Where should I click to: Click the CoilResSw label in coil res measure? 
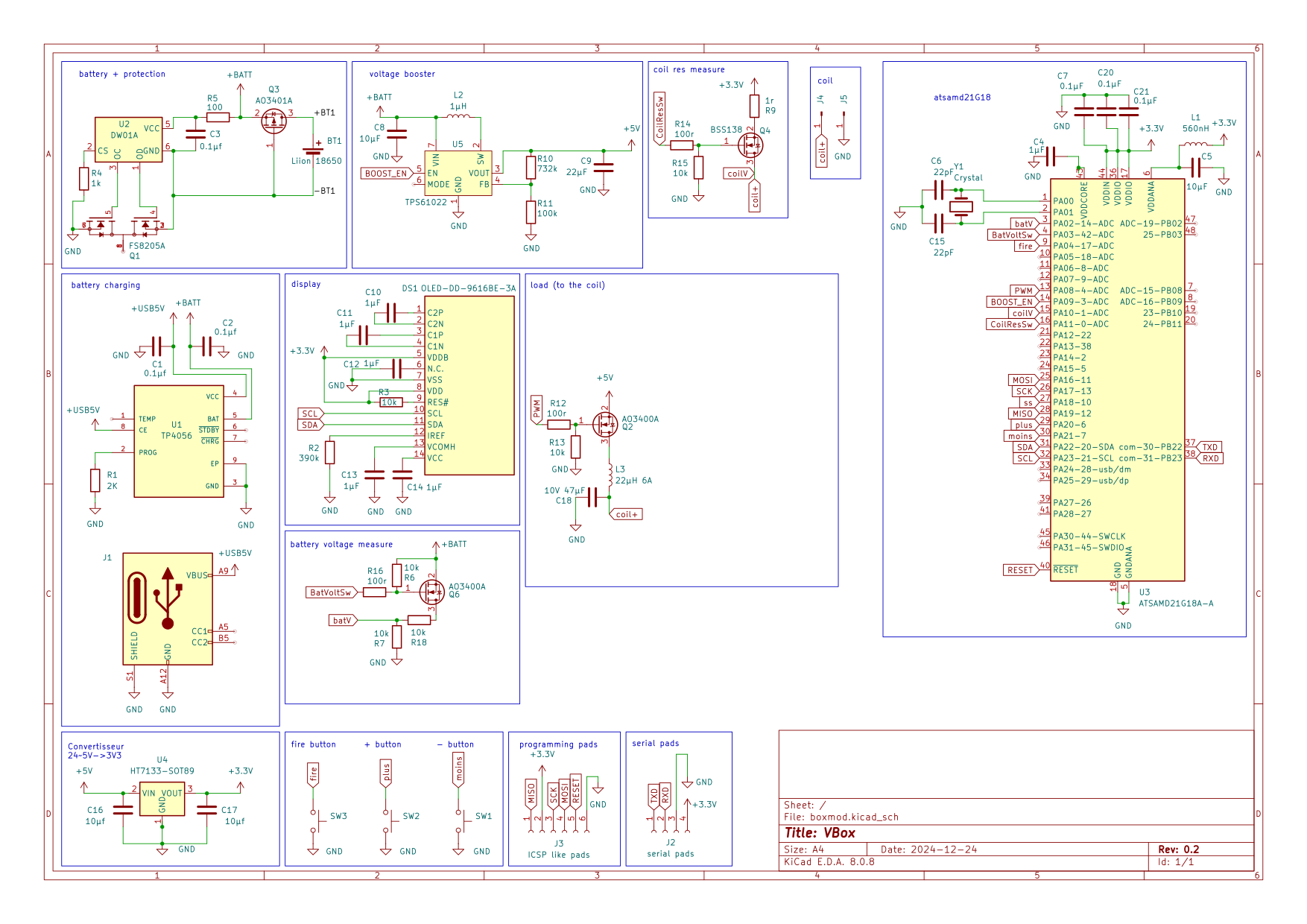tap(659, 118)
